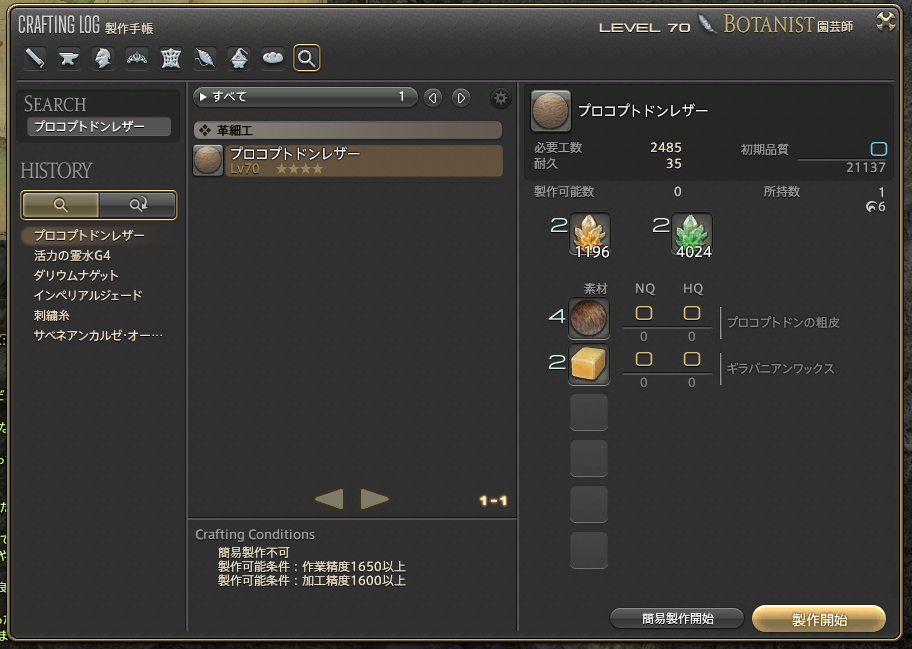Open the recipe search magnifier tab
Image resolution: width=912 pixels, height=649 pixels.
[x=307, y=58]
